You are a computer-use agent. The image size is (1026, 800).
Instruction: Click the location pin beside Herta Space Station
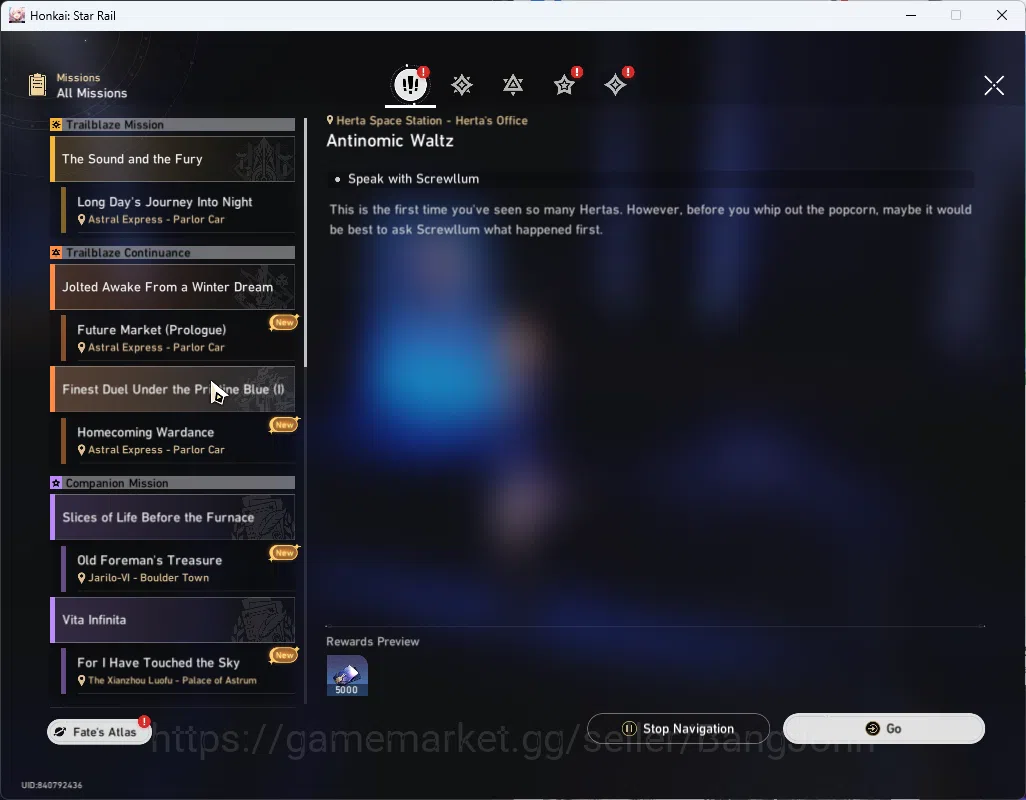coord(330,120)
